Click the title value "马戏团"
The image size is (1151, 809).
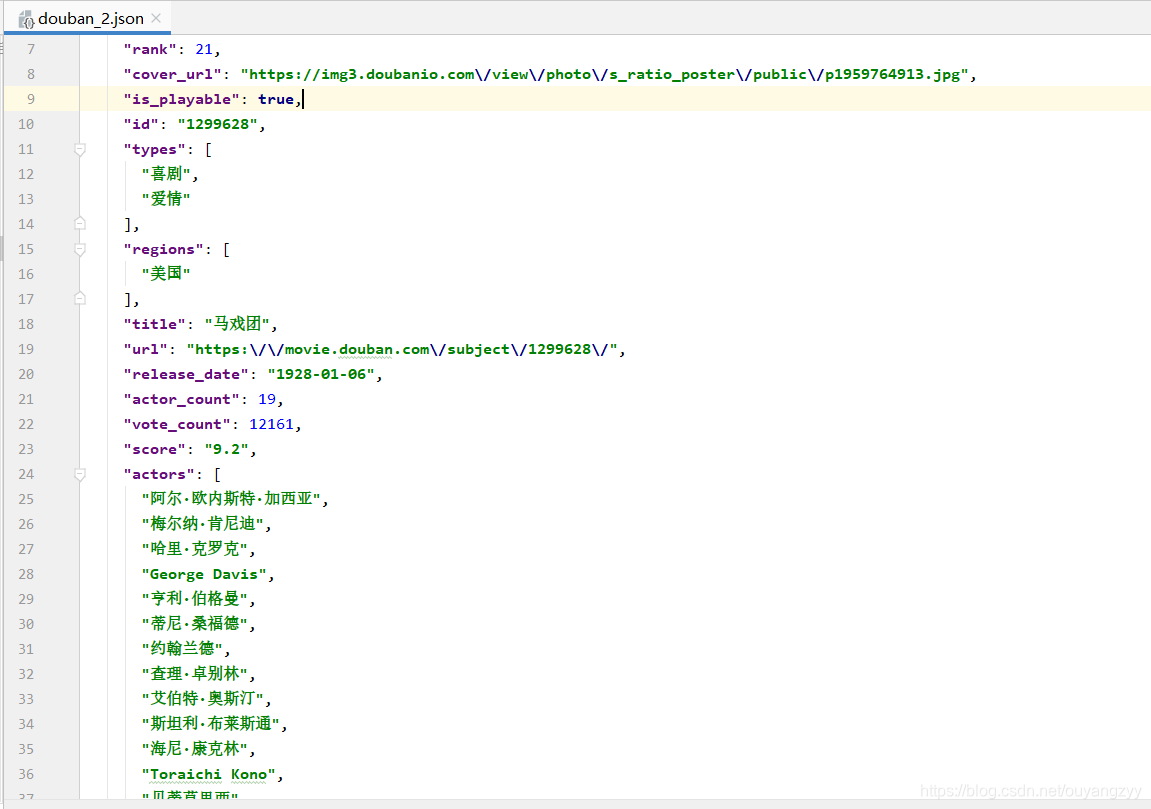click(237, 324)
